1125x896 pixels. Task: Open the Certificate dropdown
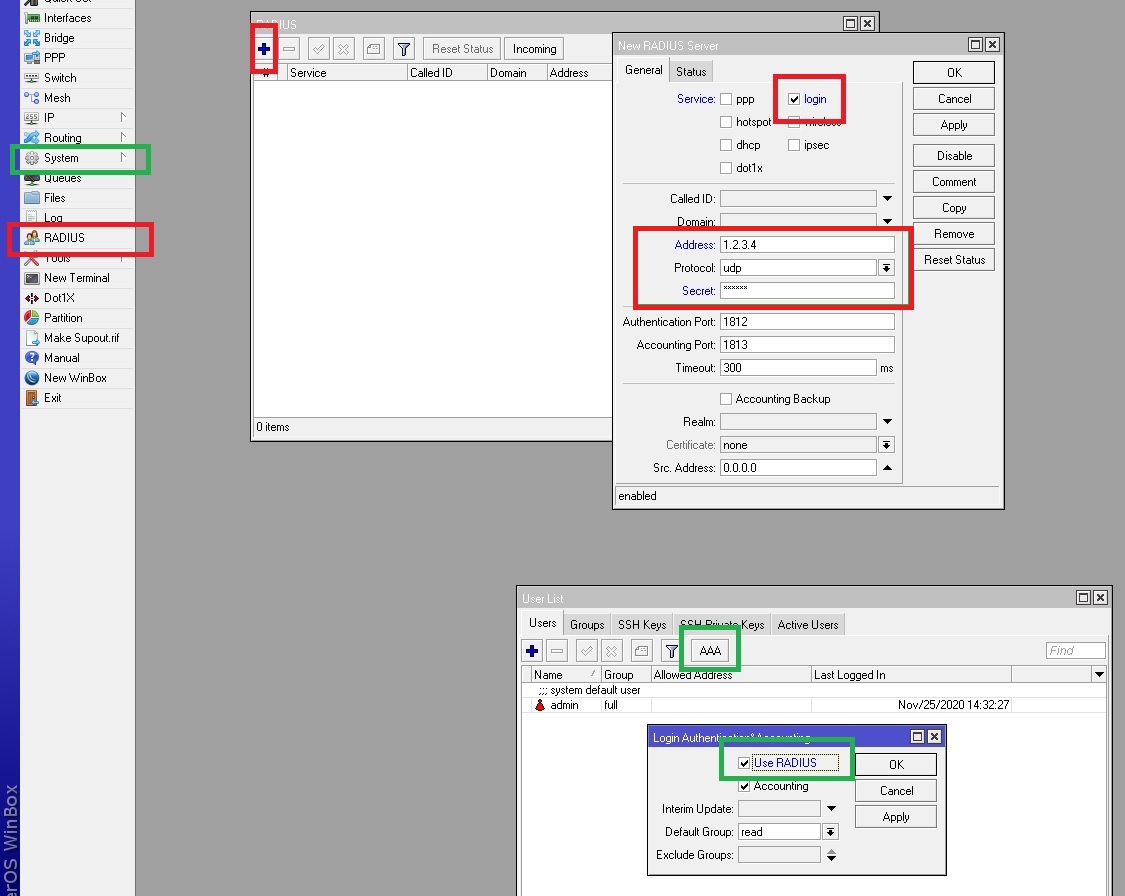[x=887, y=445]
